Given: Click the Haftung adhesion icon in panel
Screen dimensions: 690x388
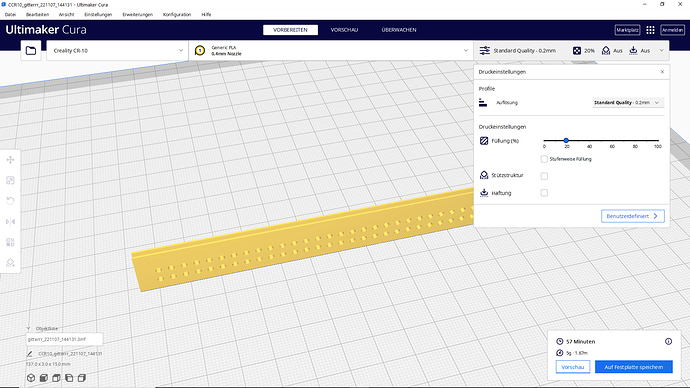Looking at the screenshot, I should [x=484, y=193].
